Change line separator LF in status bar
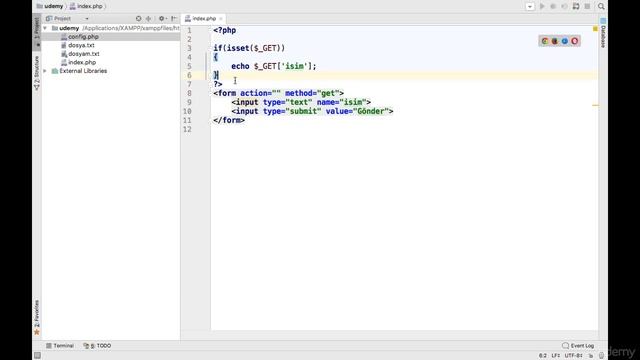640x360 pixels. [556, 356]
